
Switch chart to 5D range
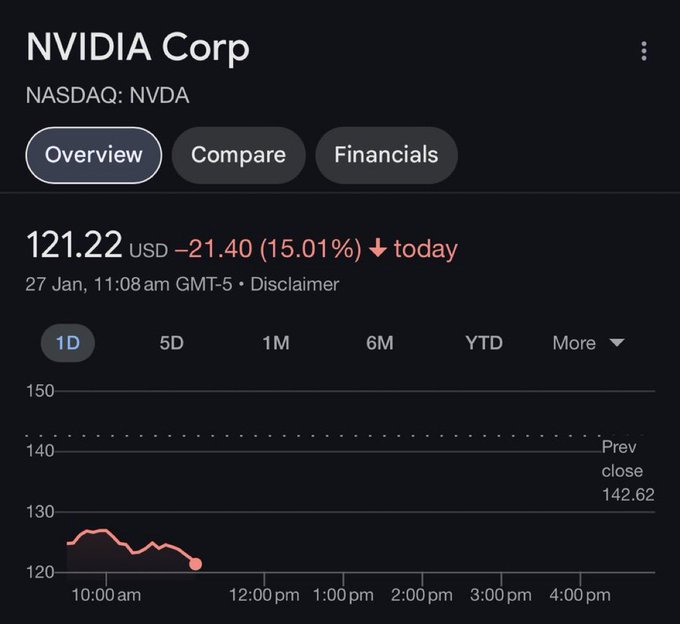click(x=171, y=343)
